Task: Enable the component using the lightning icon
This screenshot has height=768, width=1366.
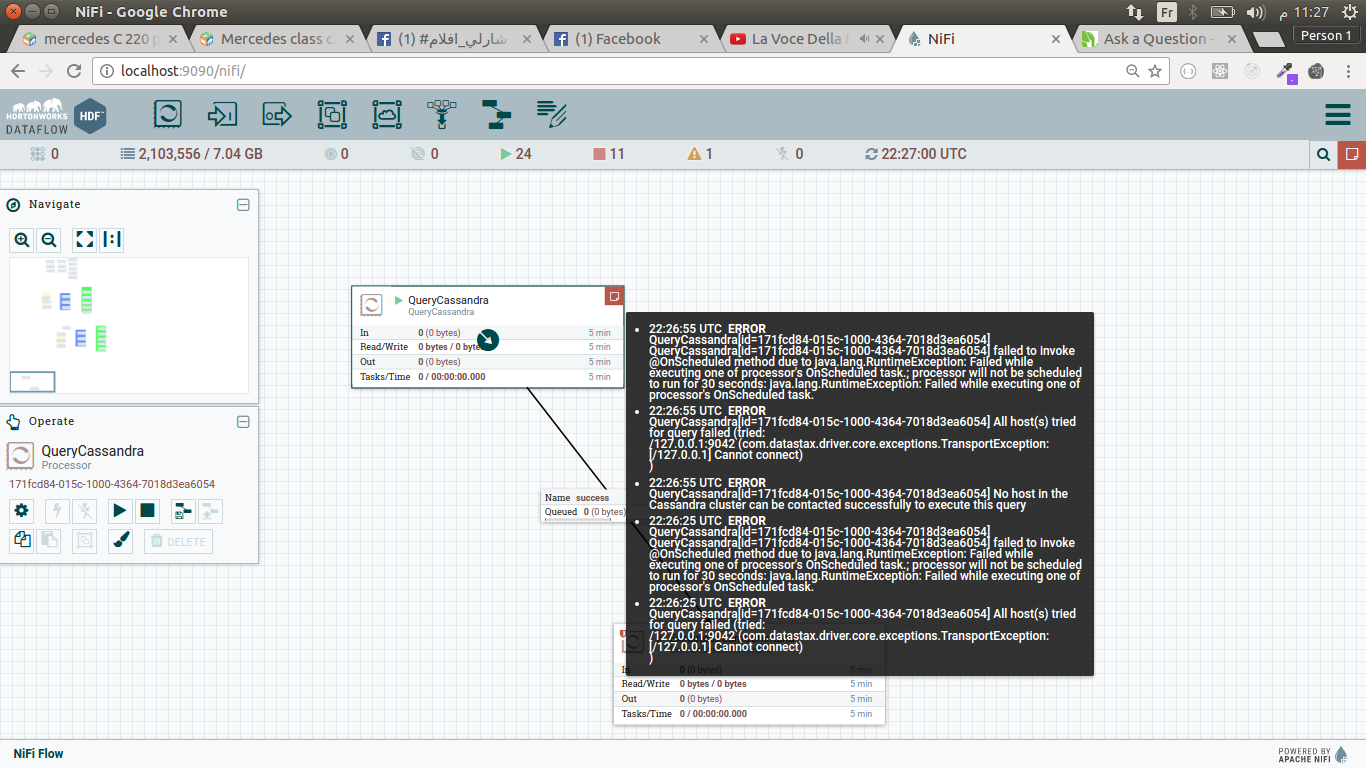Action: pos(57,511)
